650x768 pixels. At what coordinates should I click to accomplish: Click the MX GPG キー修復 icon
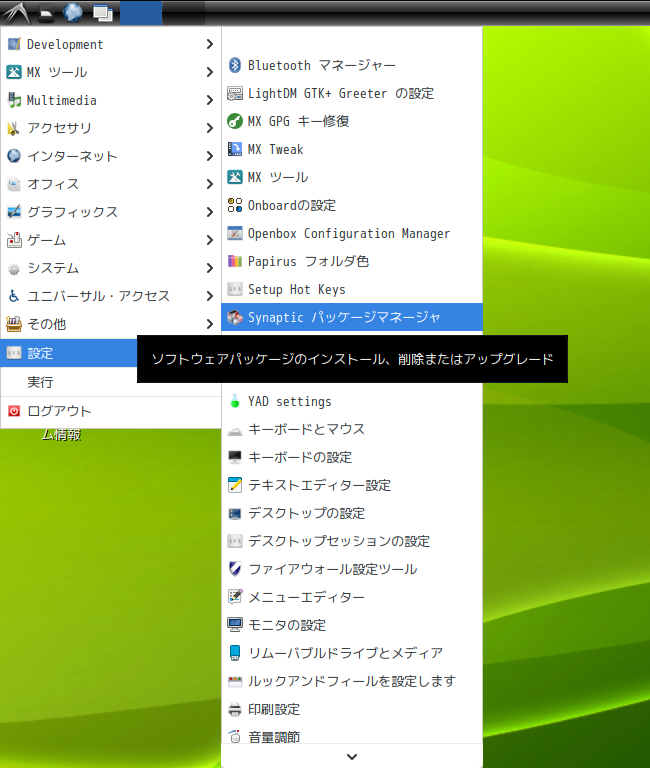(x=235, y=121)
